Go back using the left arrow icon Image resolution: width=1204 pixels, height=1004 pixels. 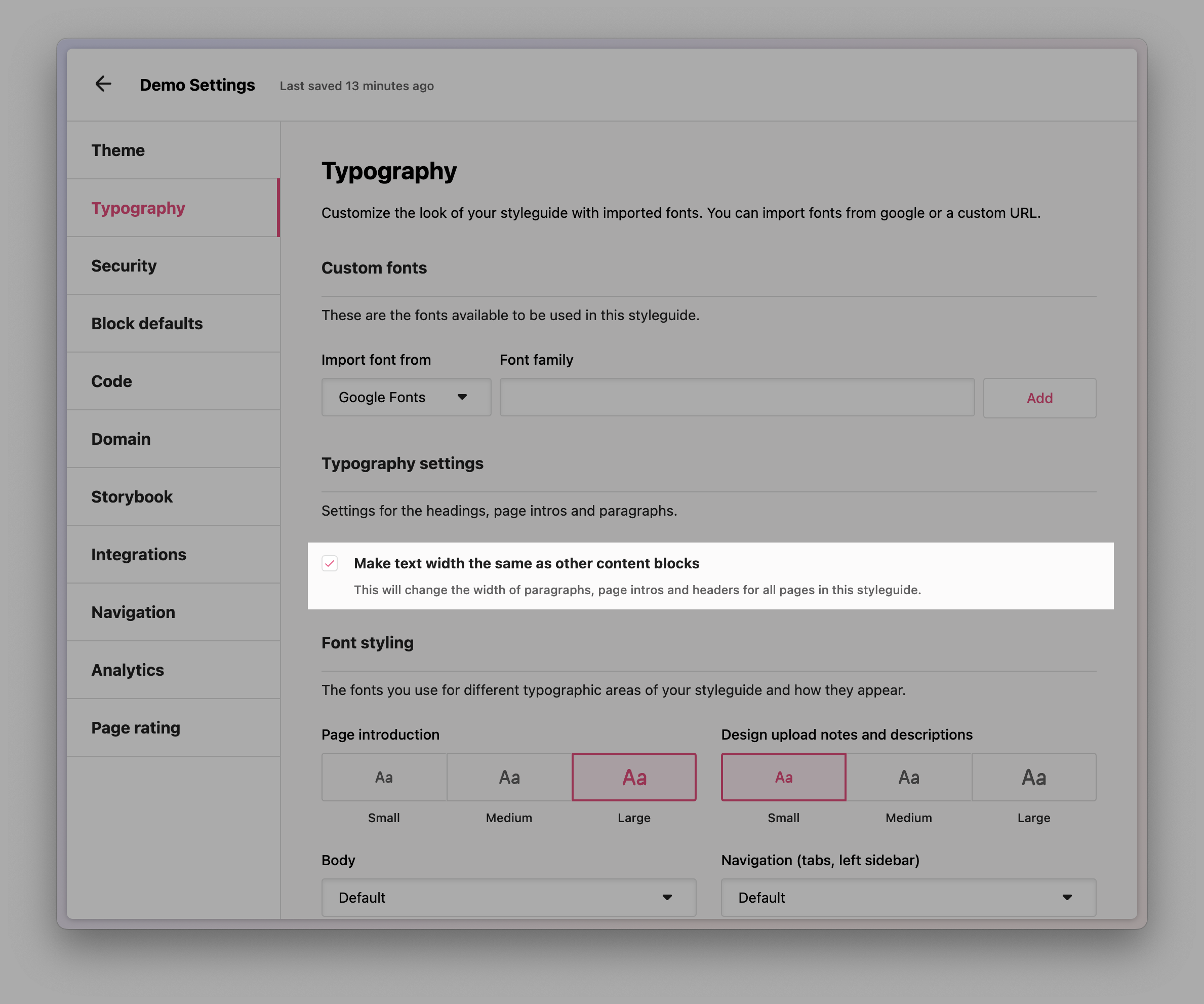point(103,84)
